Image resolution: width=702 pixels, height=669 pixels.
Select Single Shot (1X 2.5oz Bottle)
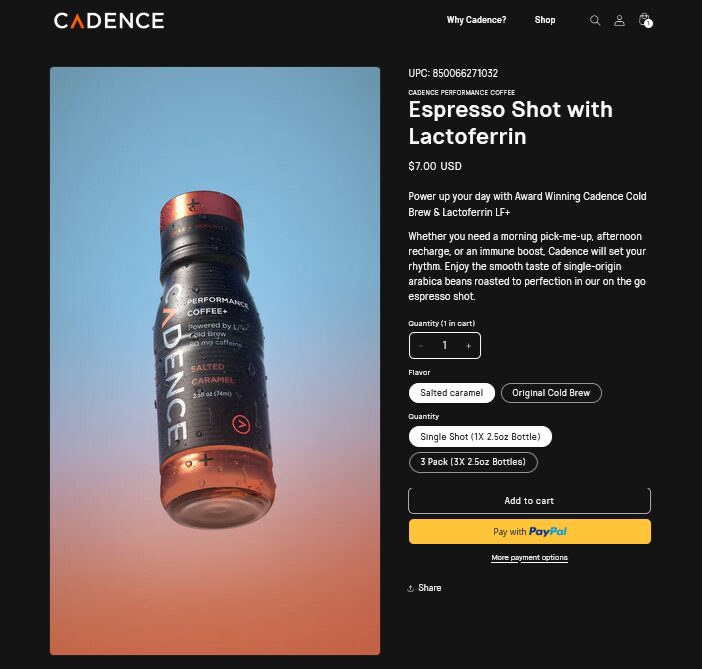point(480,437)
